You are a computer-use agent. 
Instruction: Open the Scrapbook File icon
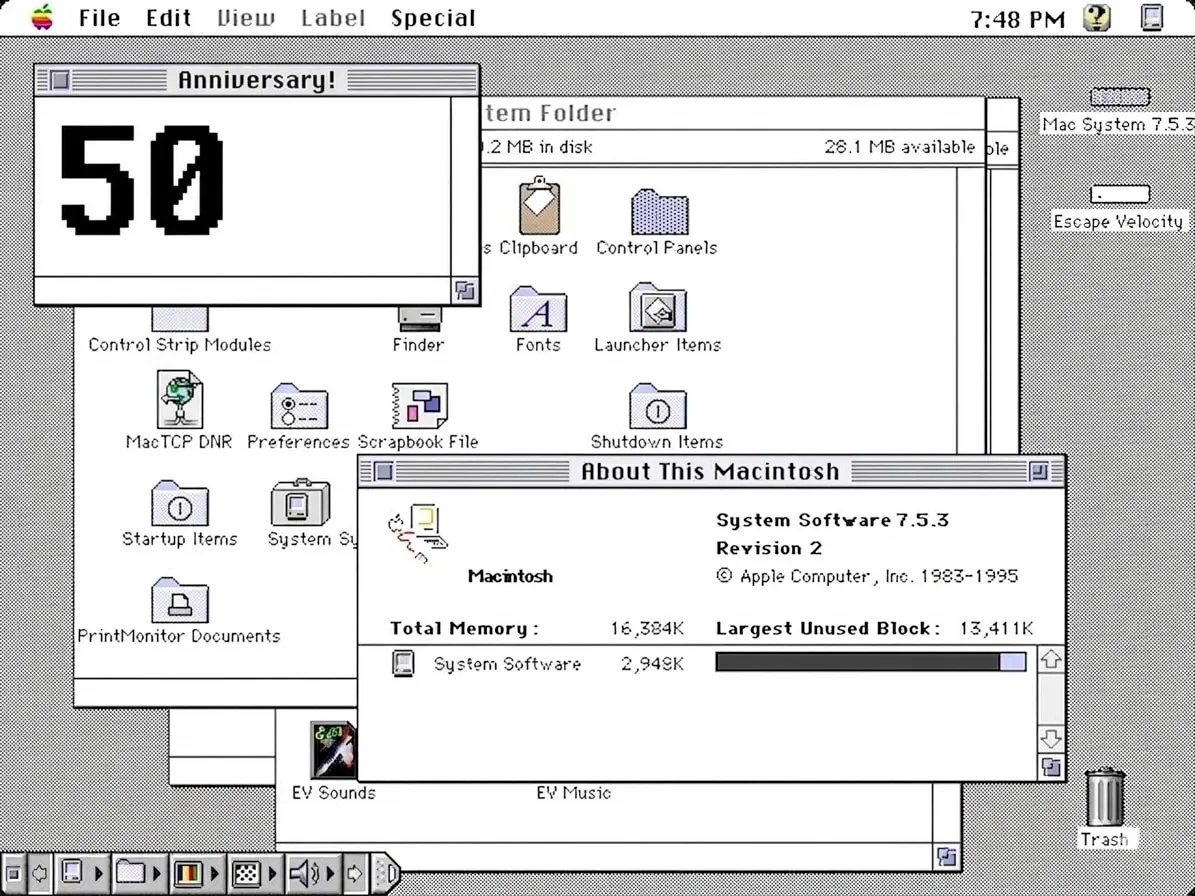pos(418,403)
